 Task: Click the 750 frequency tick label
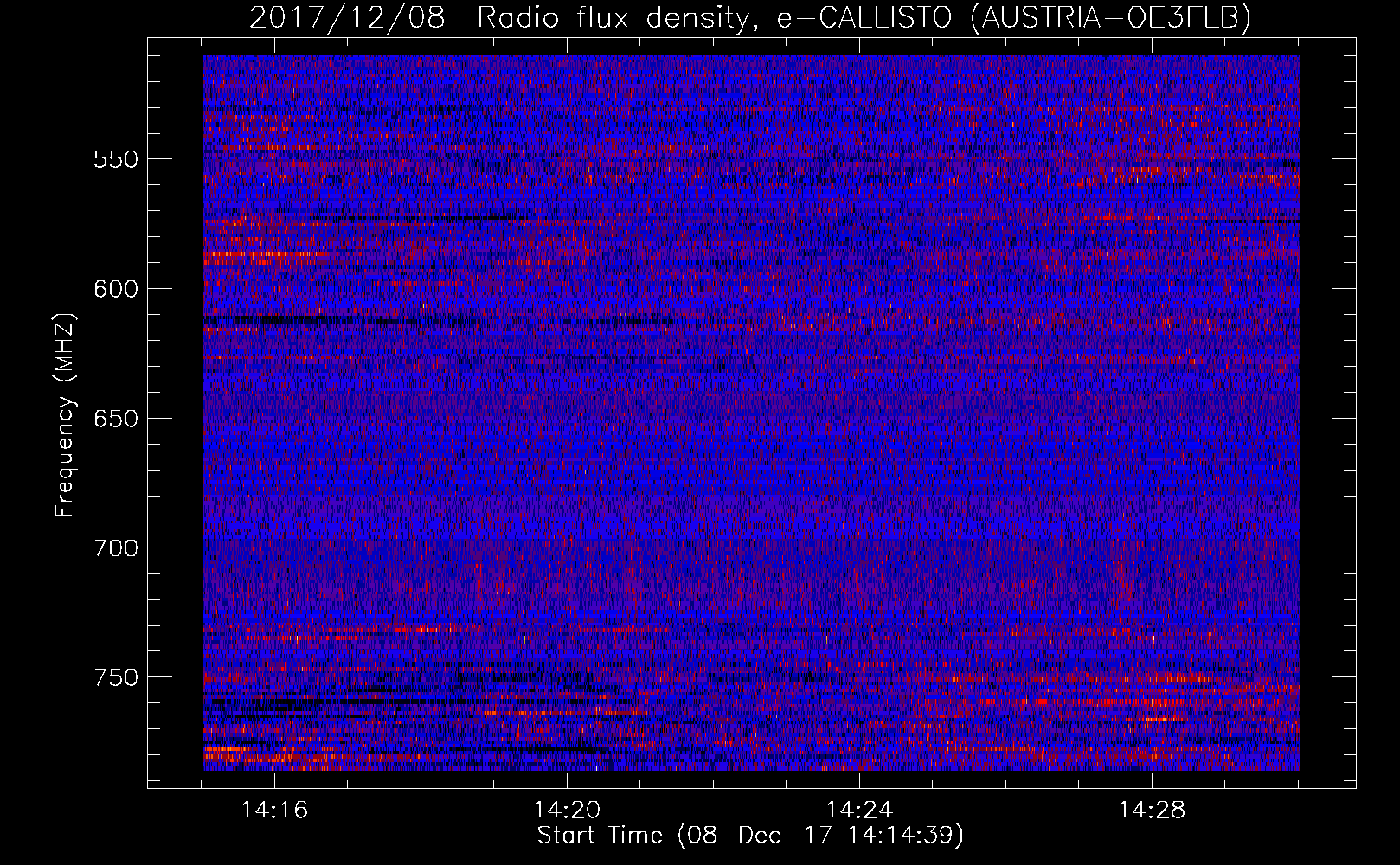(x=116, y=677)
